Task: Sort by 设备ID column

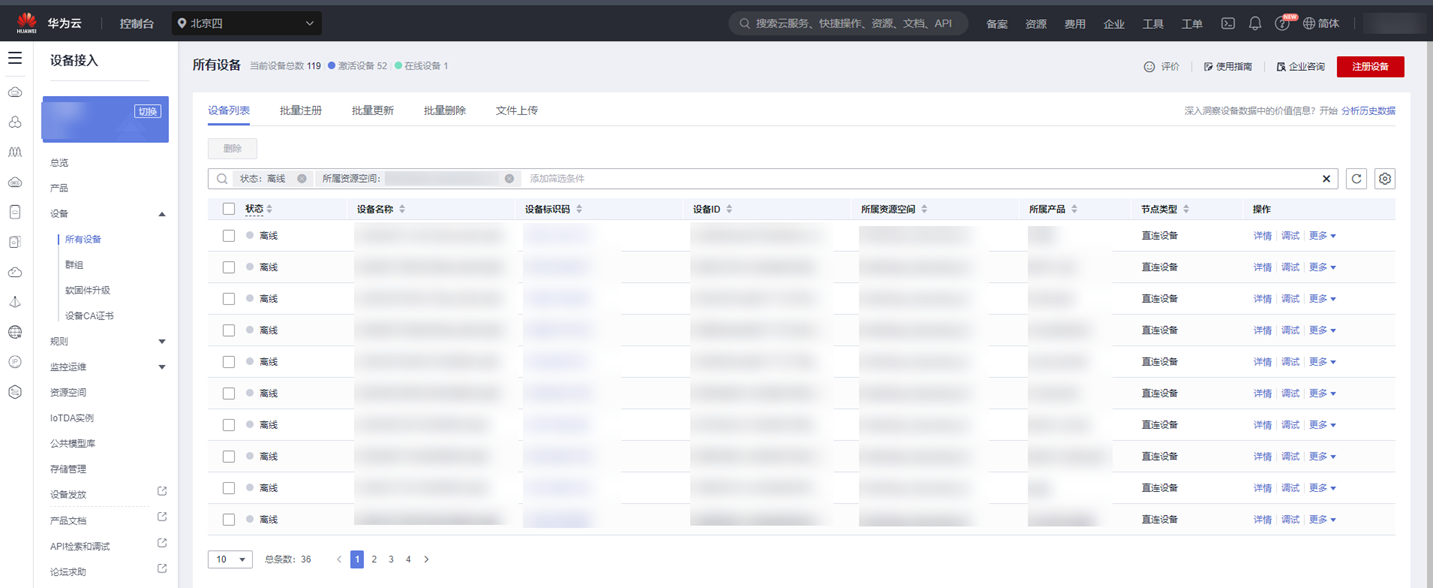Action: (729, 209)
